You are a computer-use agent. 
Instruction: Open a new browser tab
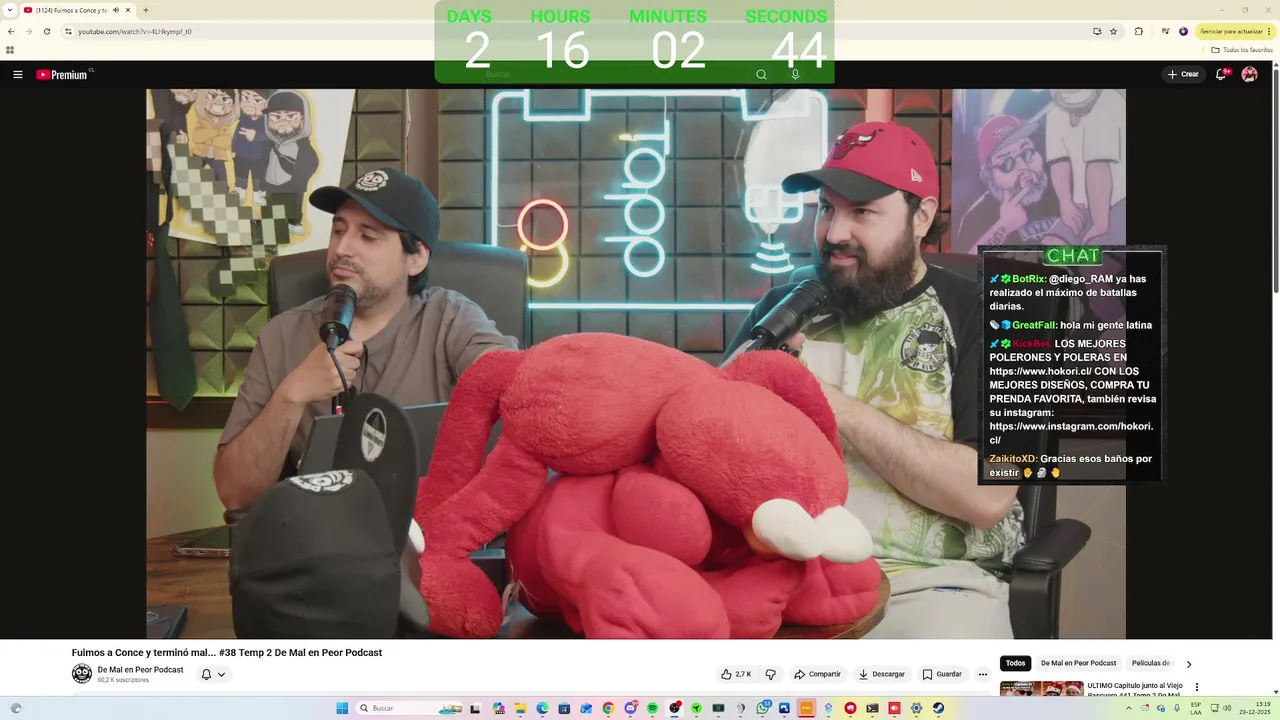tap(146, 10)
